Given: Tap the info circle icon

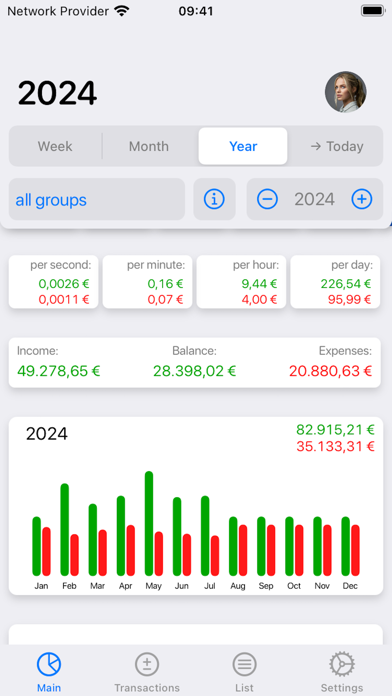Looking at the screenshot, I should pyautogui.click(x=214, y=199).
